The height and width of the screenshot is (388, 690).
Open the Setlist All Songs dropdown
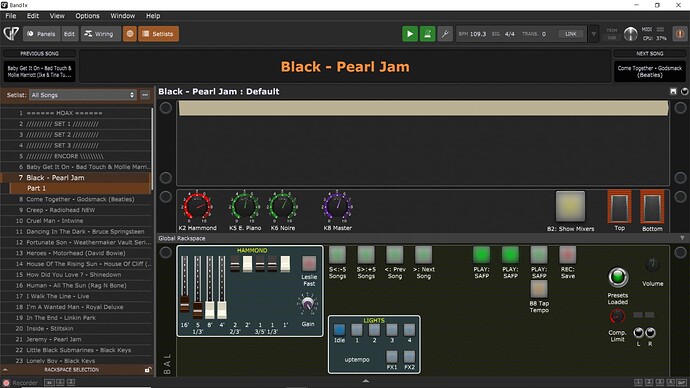point(82,95)
